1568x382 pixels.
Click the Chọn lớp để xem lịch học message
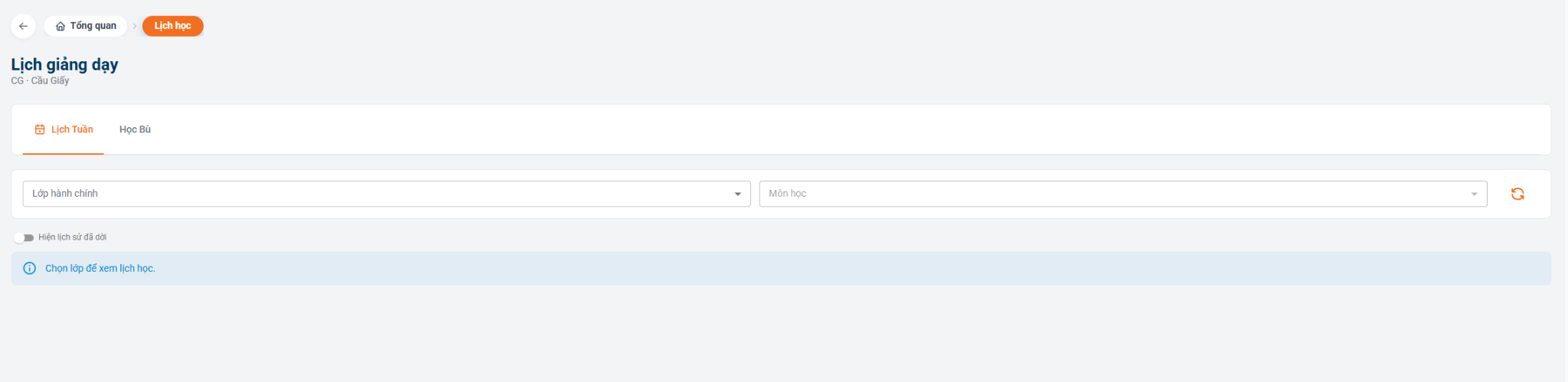(100, 269)
